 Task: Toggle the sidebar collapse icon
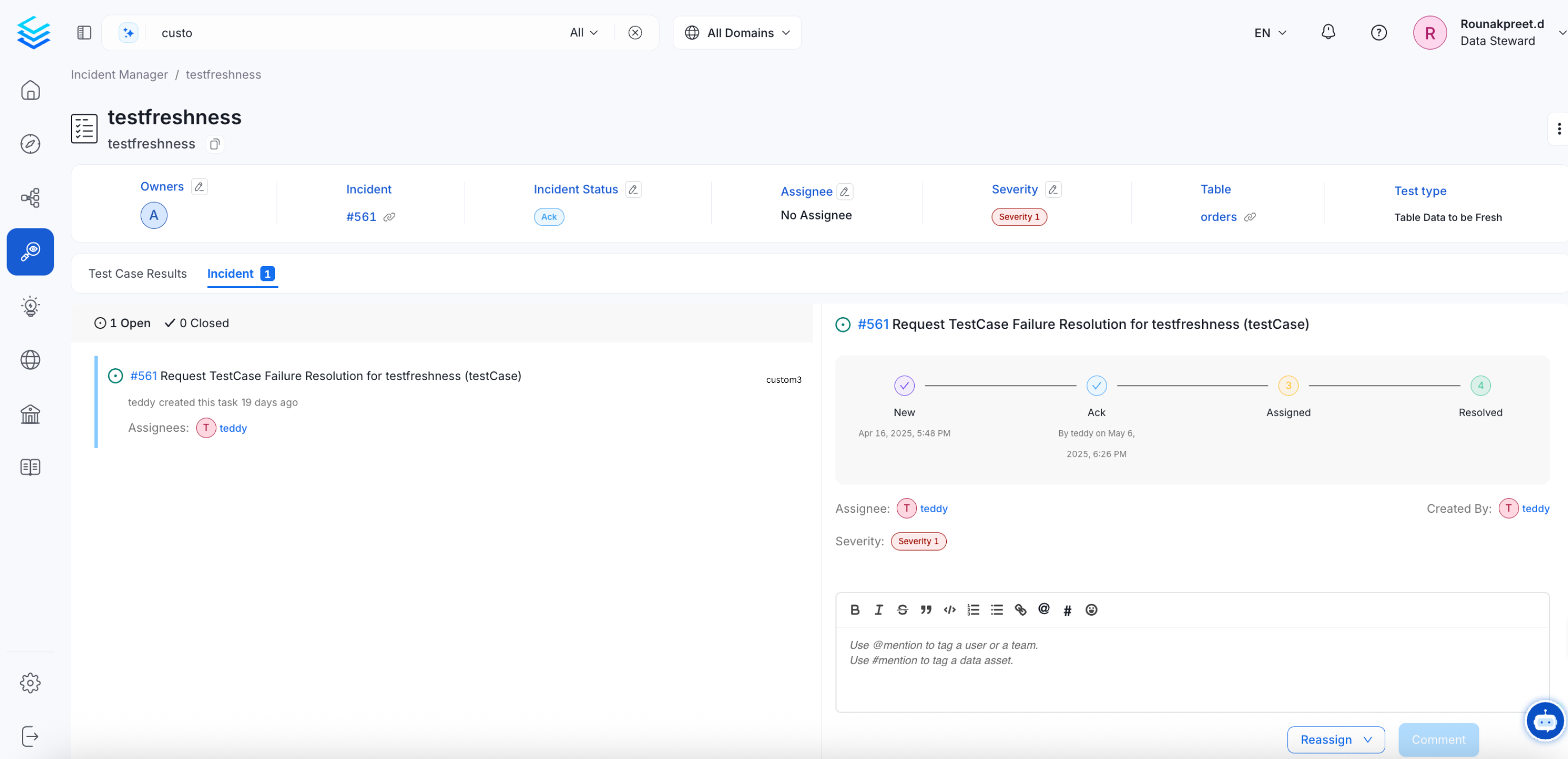point(84,33)
